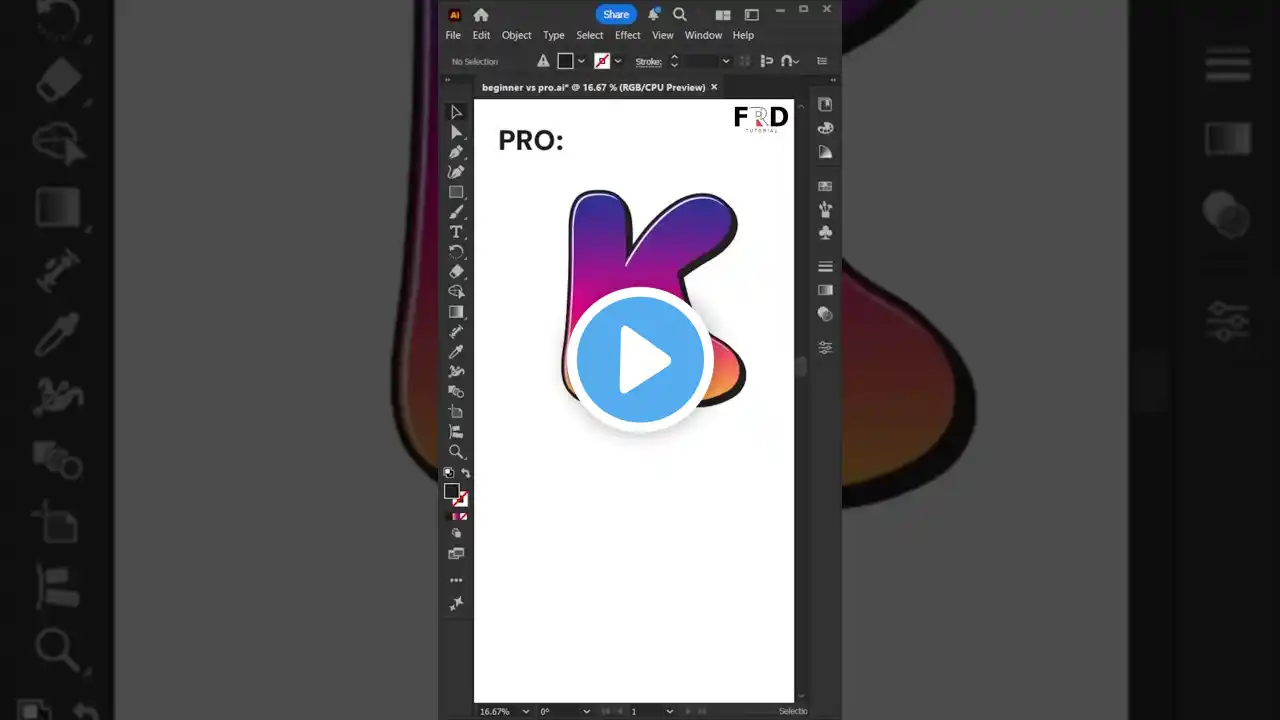Select the Paintbrush tool
This screenshot has width=1280, height=720.
(x=456, y=212)
